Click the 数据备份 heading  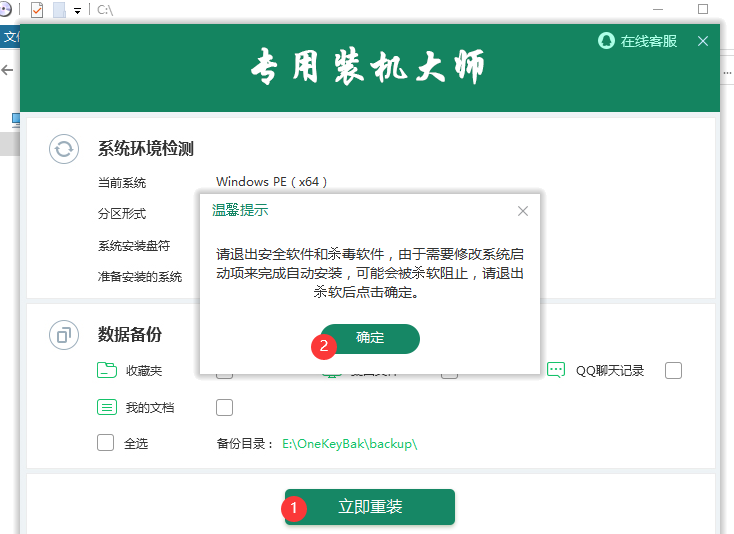point(130,335)
